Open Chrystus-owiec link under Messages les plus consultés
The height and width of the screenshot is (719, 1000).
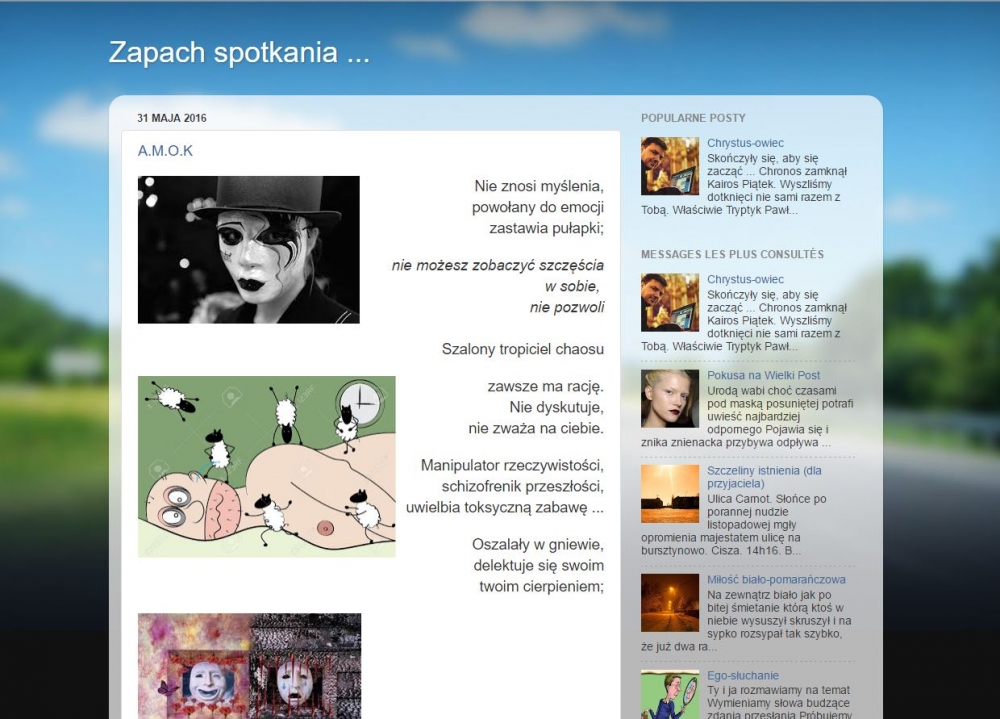[745, 279]
